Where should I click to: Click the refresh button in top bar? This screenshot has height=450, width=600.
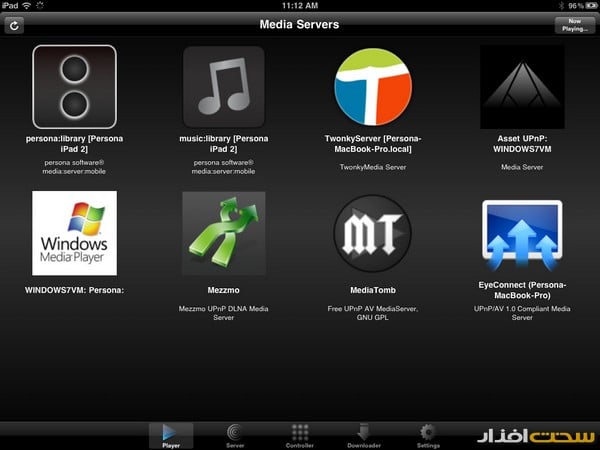point(15,25)
